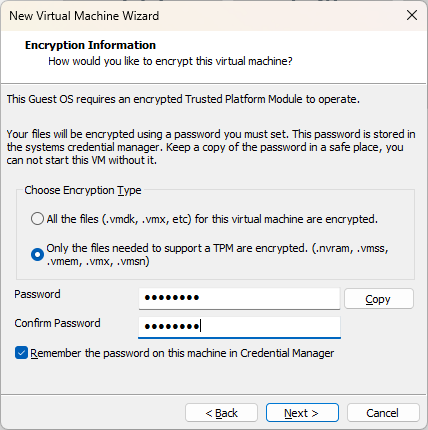
Task: Click the Choose Encryption Type group label
Action: tap(83, 190)
